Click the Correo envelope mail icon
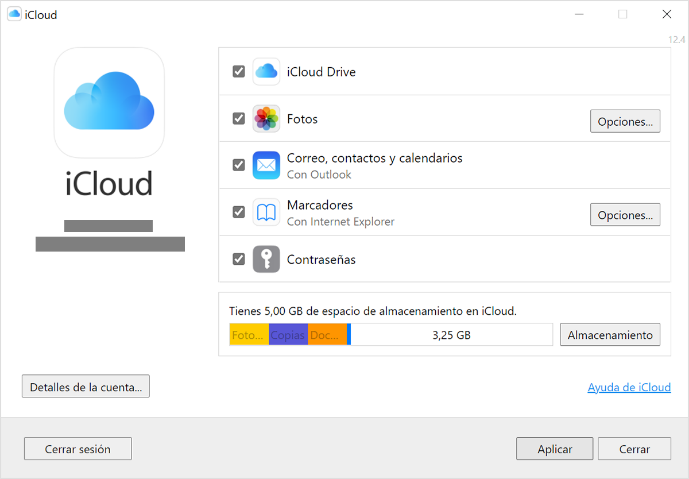This screenshot has width=689, height=479. [266, 165]
